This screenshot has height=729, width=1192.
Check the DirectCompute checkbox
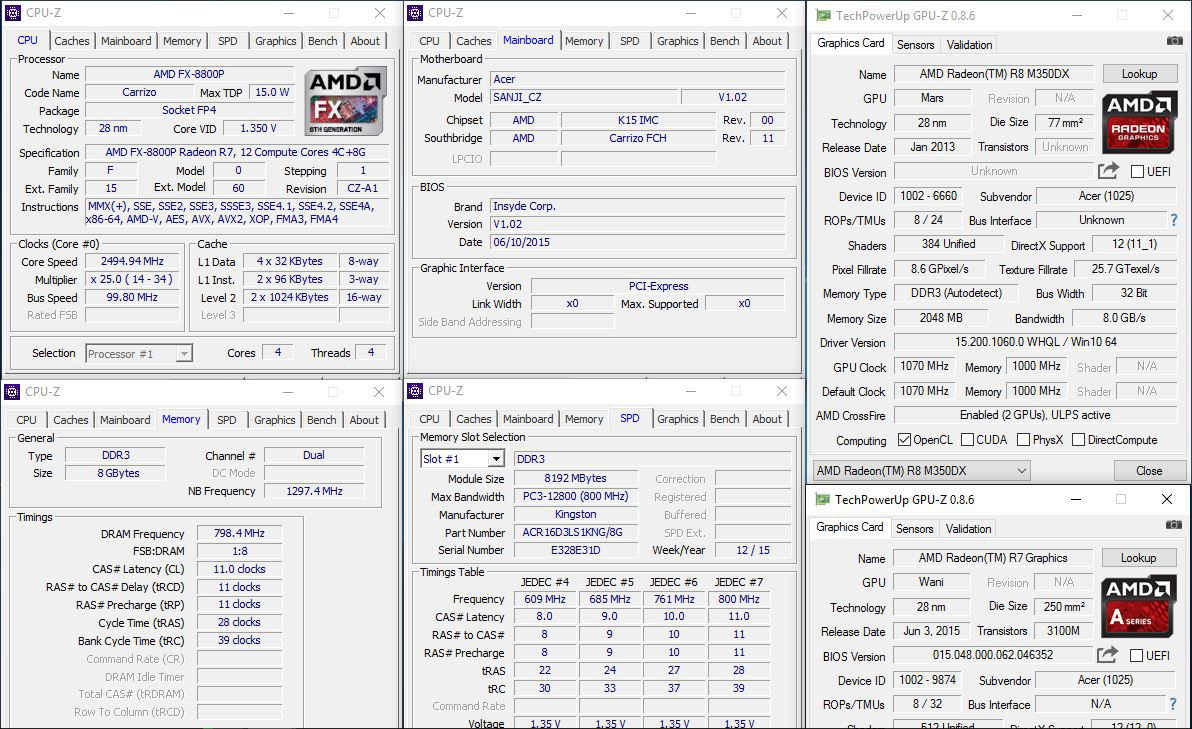point(1078,439)
